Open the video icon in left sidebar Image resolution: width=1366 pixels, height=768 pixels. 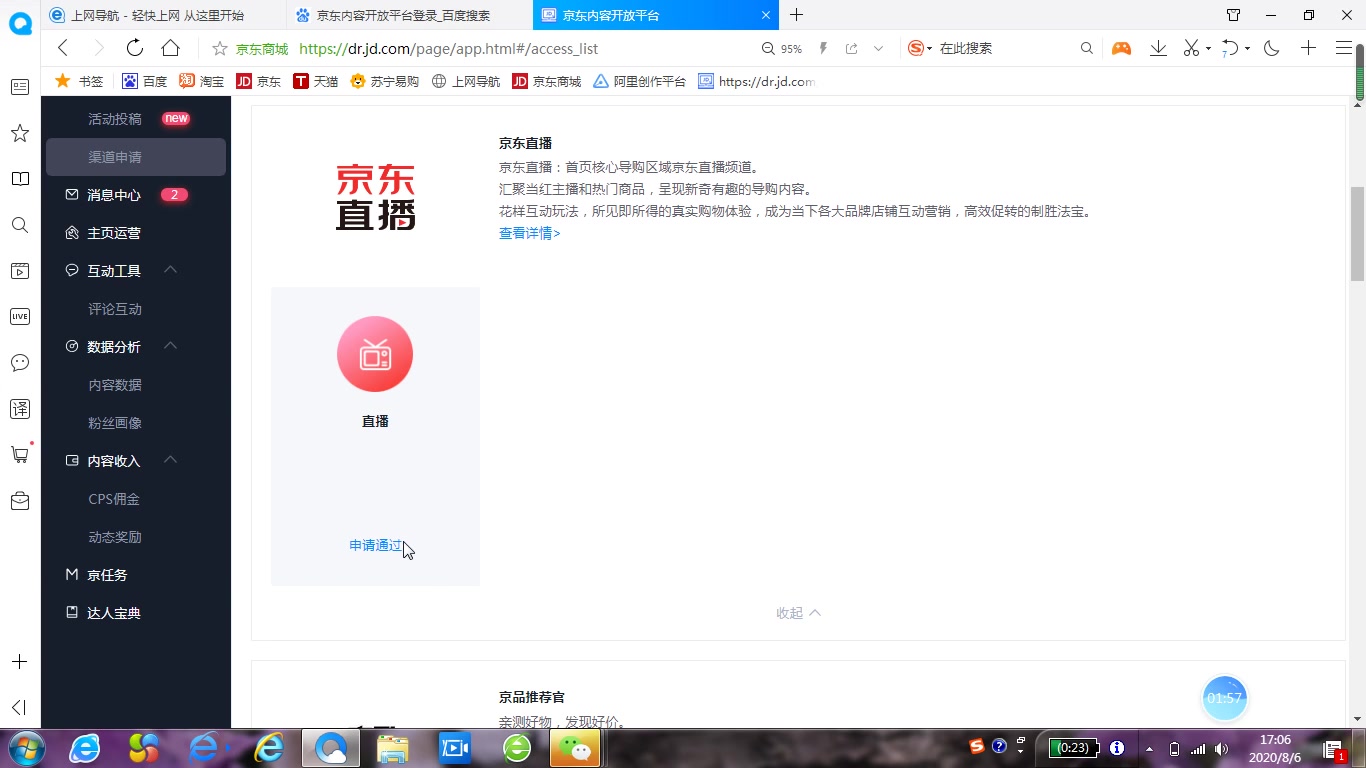point(20,271)
